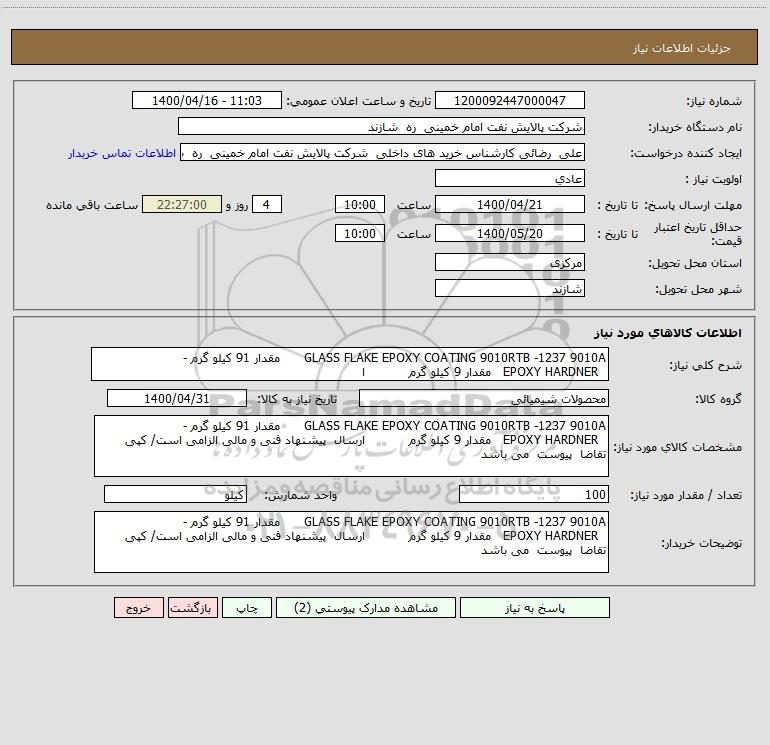Click the 'ساعت باقی مانده' label

[x=92, y=205]
